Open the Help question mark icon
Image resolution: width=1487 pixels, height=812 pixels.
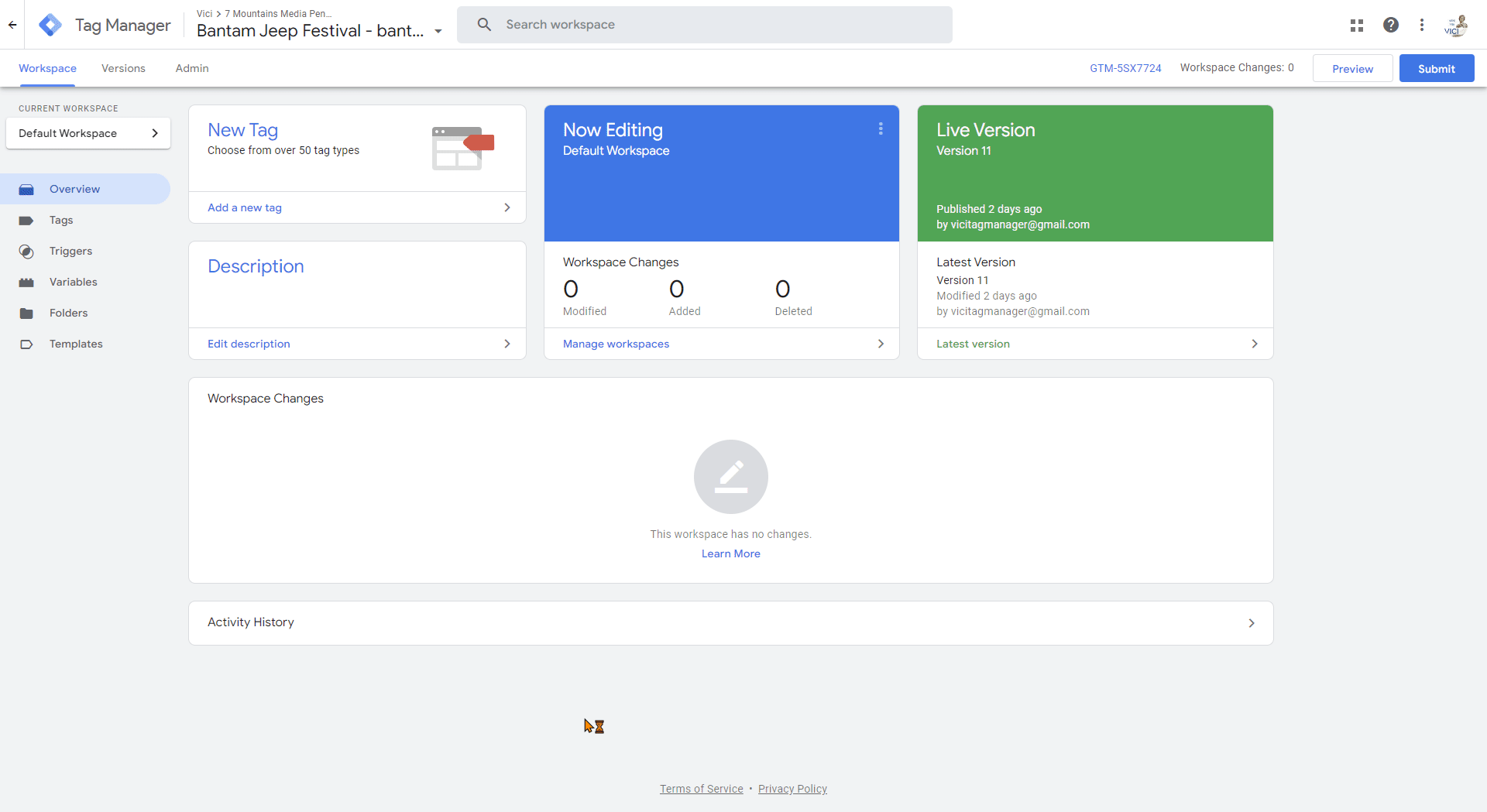[x=1391, y=25]
